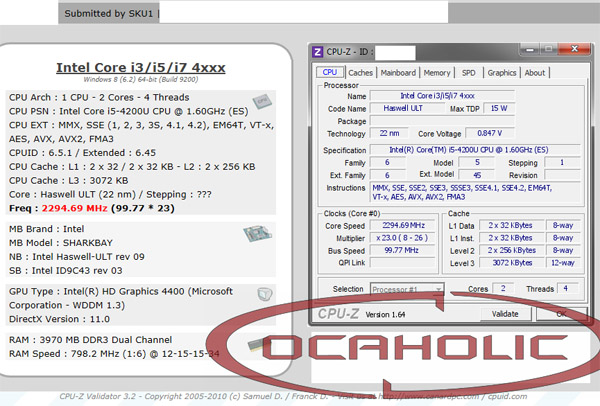Click the MB Model SHARKBAY line
The height and width of the screenshot is (406, 600).
(x=61, y=243)
